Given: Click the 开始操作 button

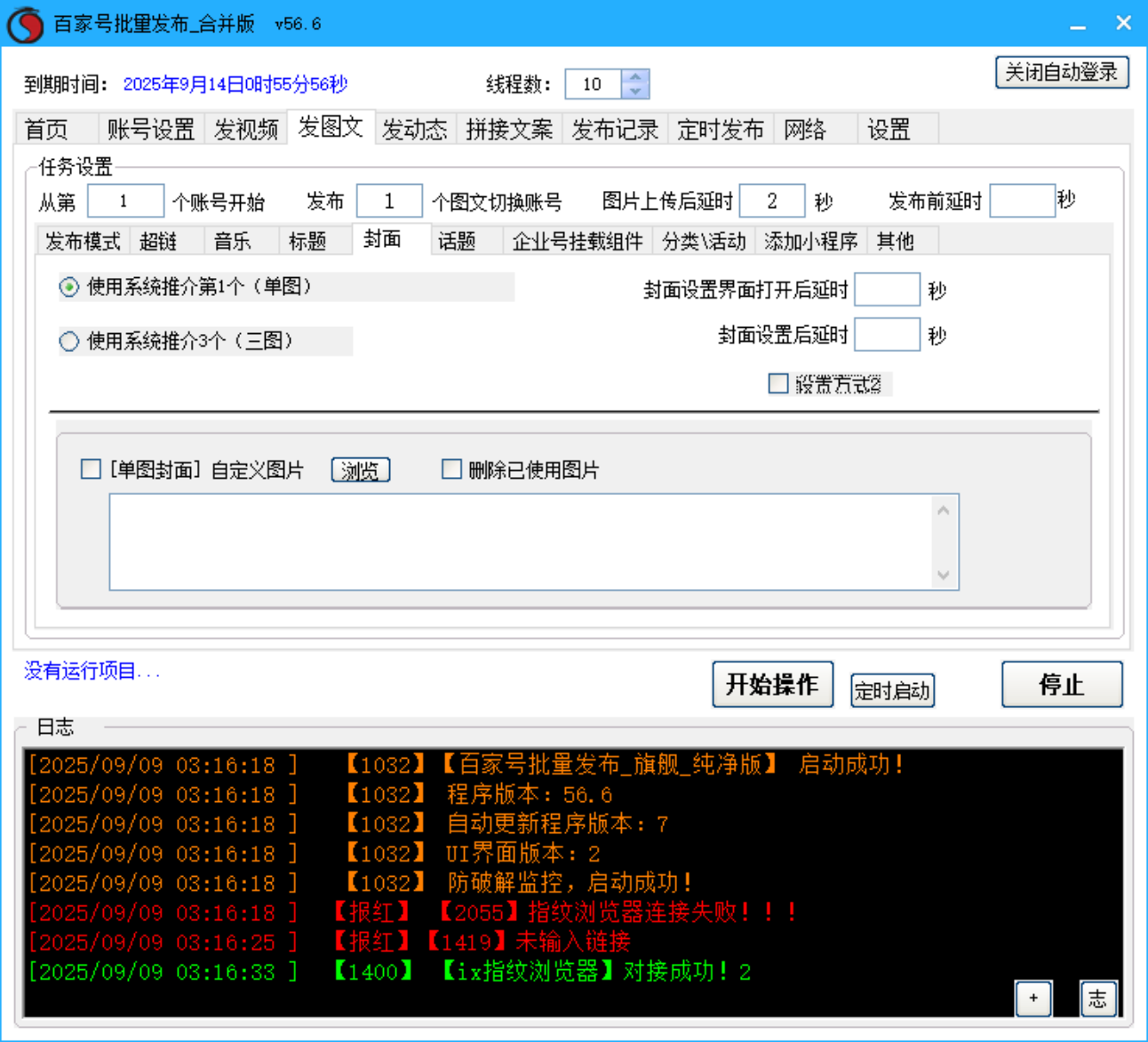Looking at the screenshot, I should (x=772, y=684).
